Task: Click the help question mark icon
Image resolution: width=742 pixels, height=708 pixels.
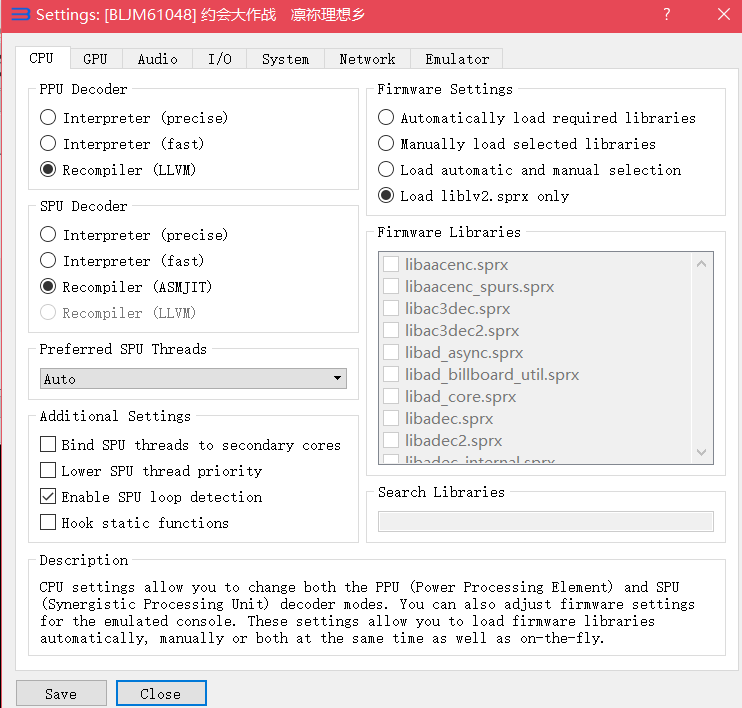Action: [667, 14]
